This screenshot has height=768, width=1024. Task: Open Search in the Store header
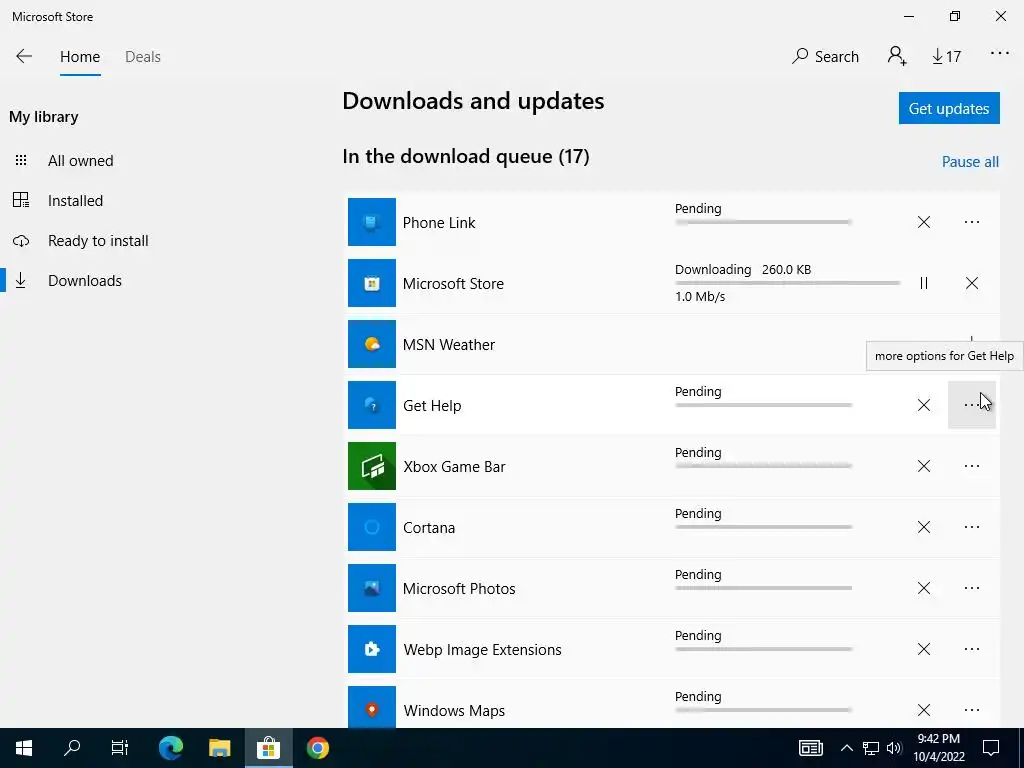[x=825, y=57]
